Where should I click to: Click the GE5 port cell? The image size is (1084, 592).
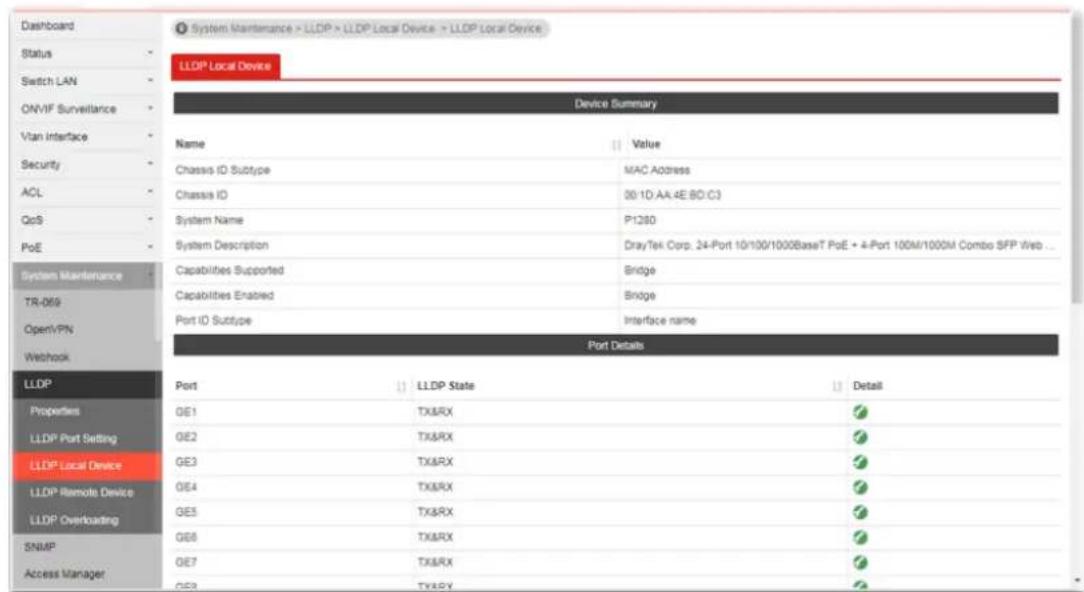tap(186, 512)
